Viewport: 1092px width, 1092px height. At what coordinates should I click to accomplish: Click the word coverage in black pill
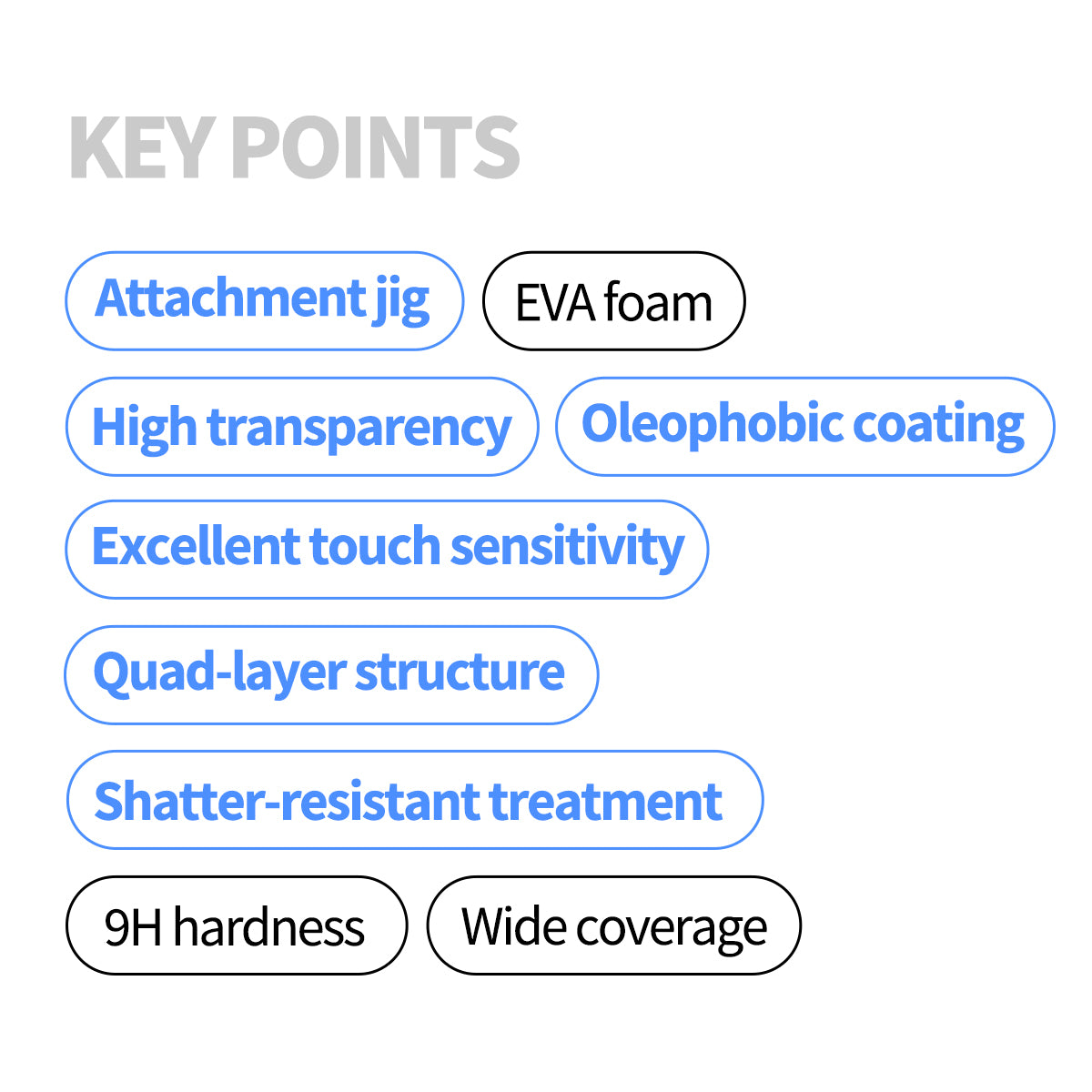pos(671,930)
